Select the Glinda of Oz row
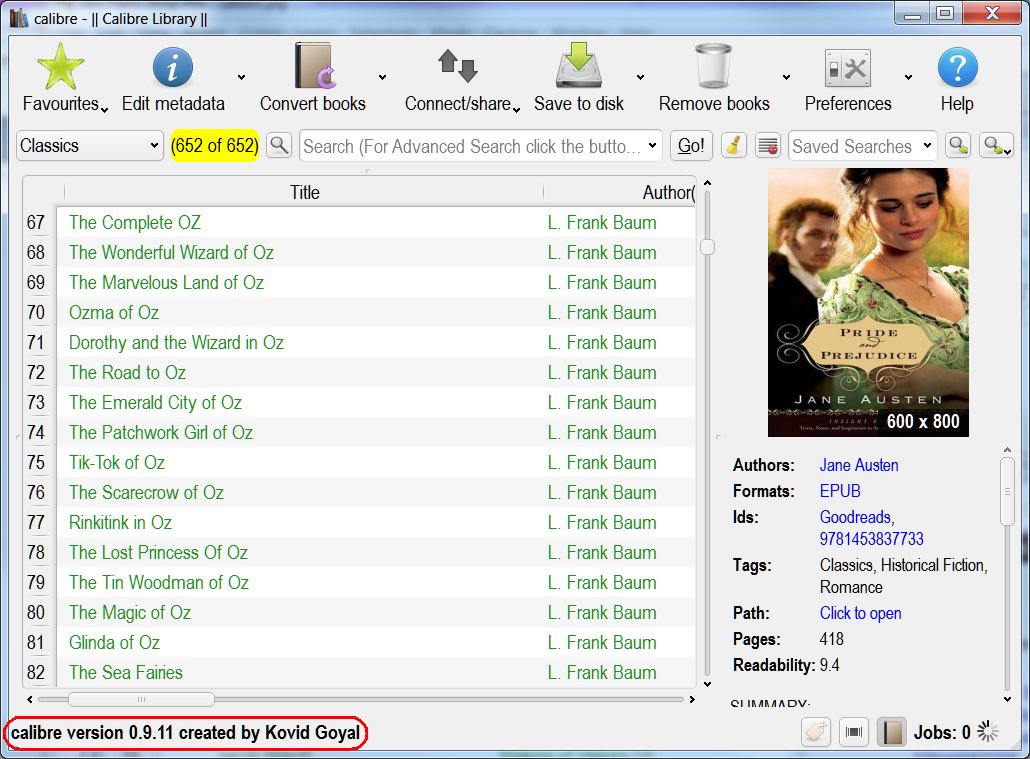Screen dimensions: 1030x759 (x=376, y=643)
